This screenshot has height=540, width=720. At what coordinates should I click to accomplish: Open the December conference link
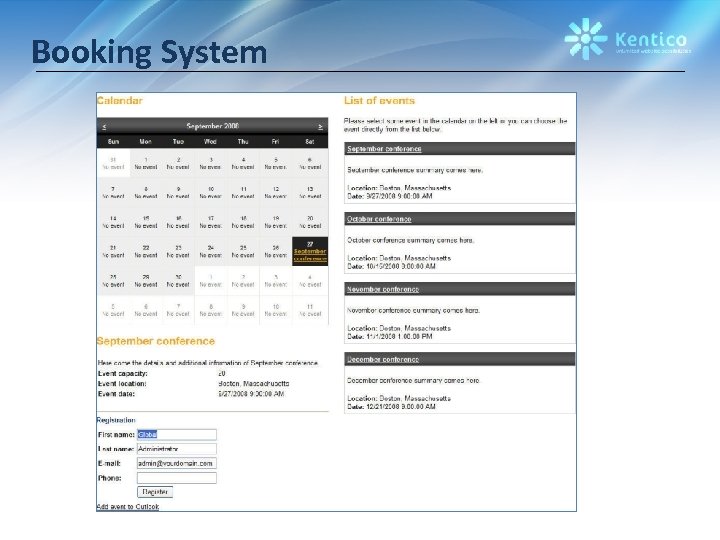(383, 360)
